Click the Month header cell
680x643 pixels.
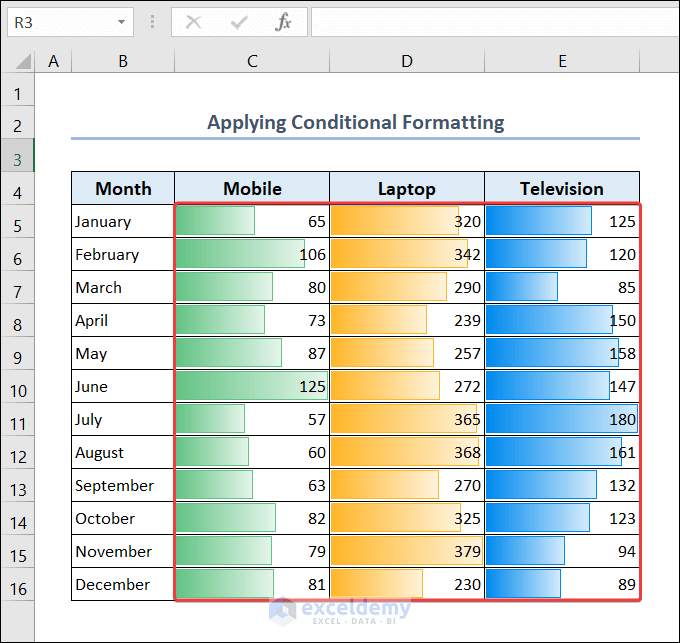(x=123, y=189)
